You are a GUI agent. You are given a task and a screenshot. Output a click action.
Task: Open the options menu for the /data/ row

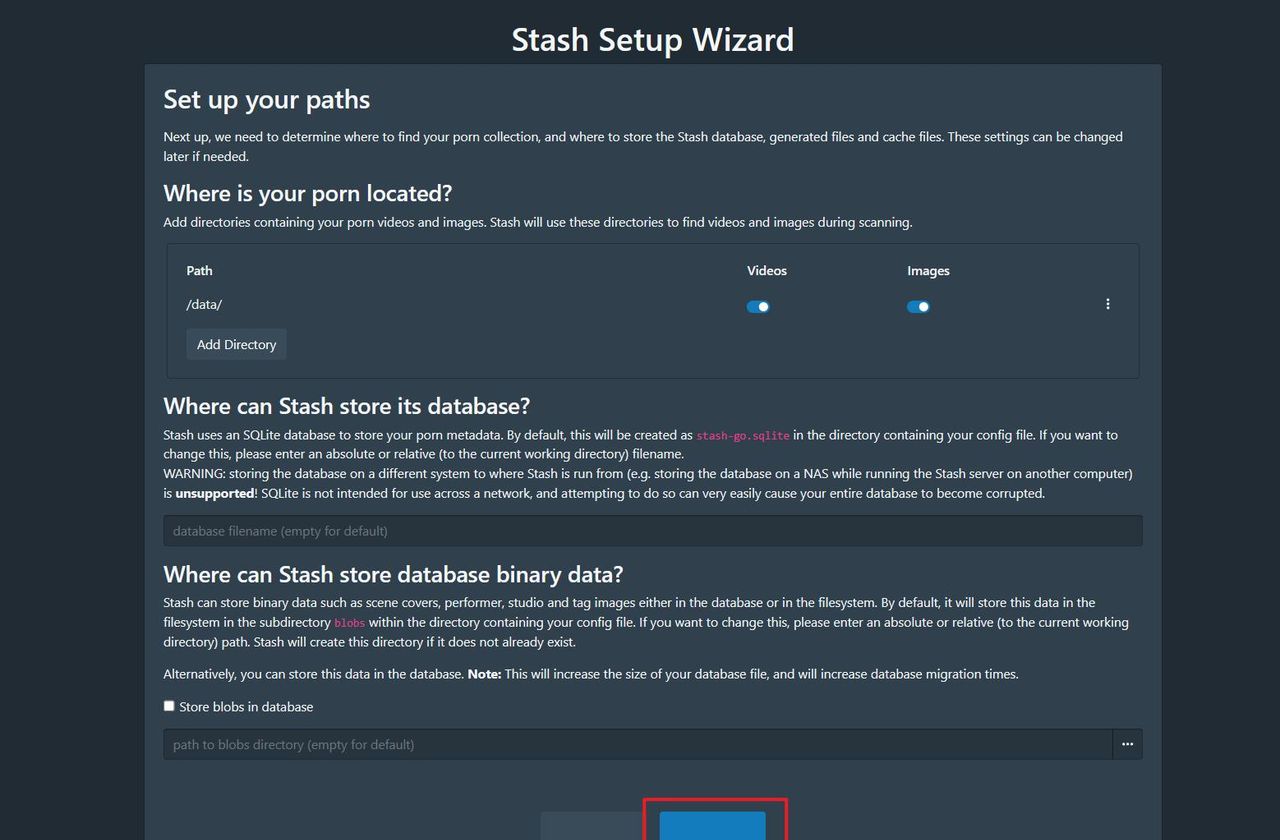pos(1107,304)
